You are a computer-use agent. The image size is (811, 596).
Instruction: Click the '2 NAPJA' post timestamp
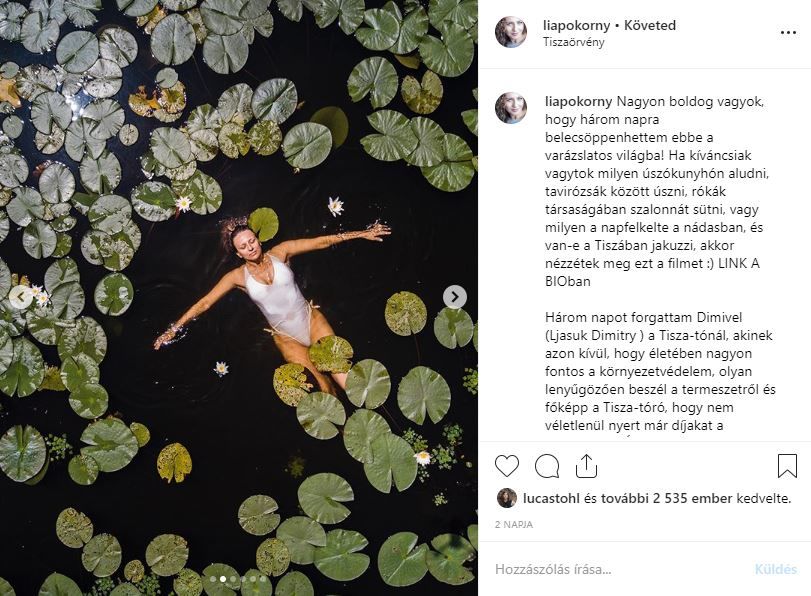point(513,524)
